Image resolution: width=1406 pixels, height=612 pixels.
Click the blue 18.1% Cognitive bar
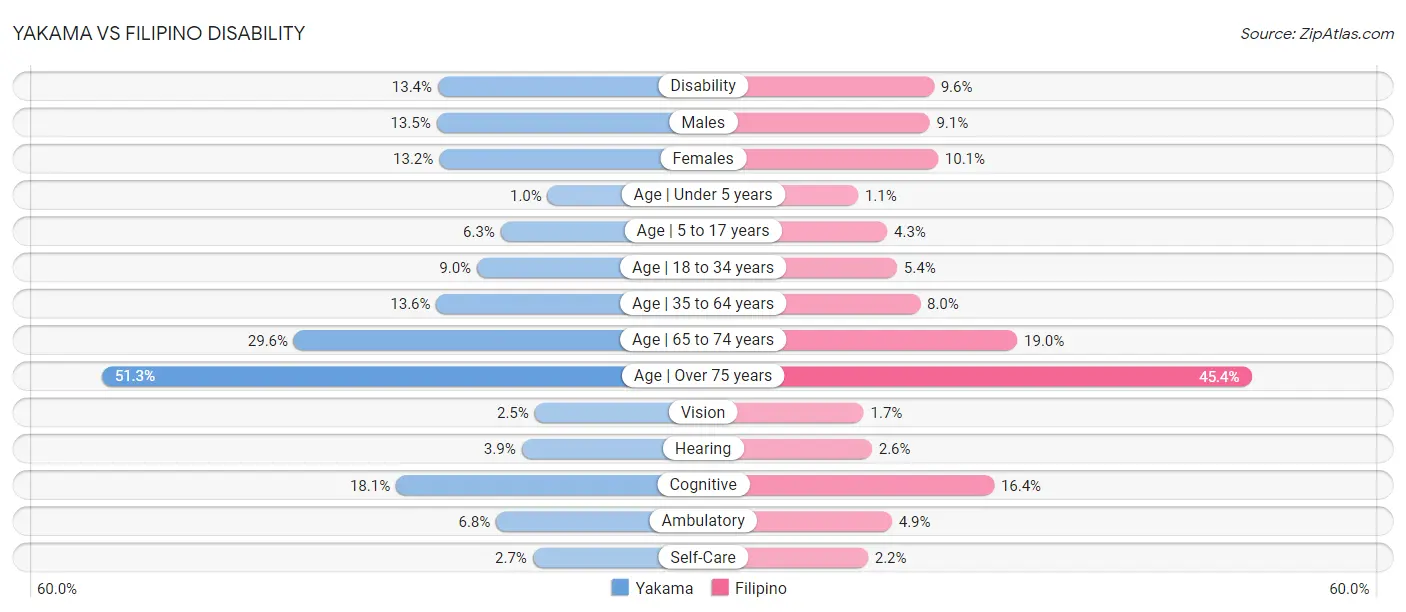point(526,485)
